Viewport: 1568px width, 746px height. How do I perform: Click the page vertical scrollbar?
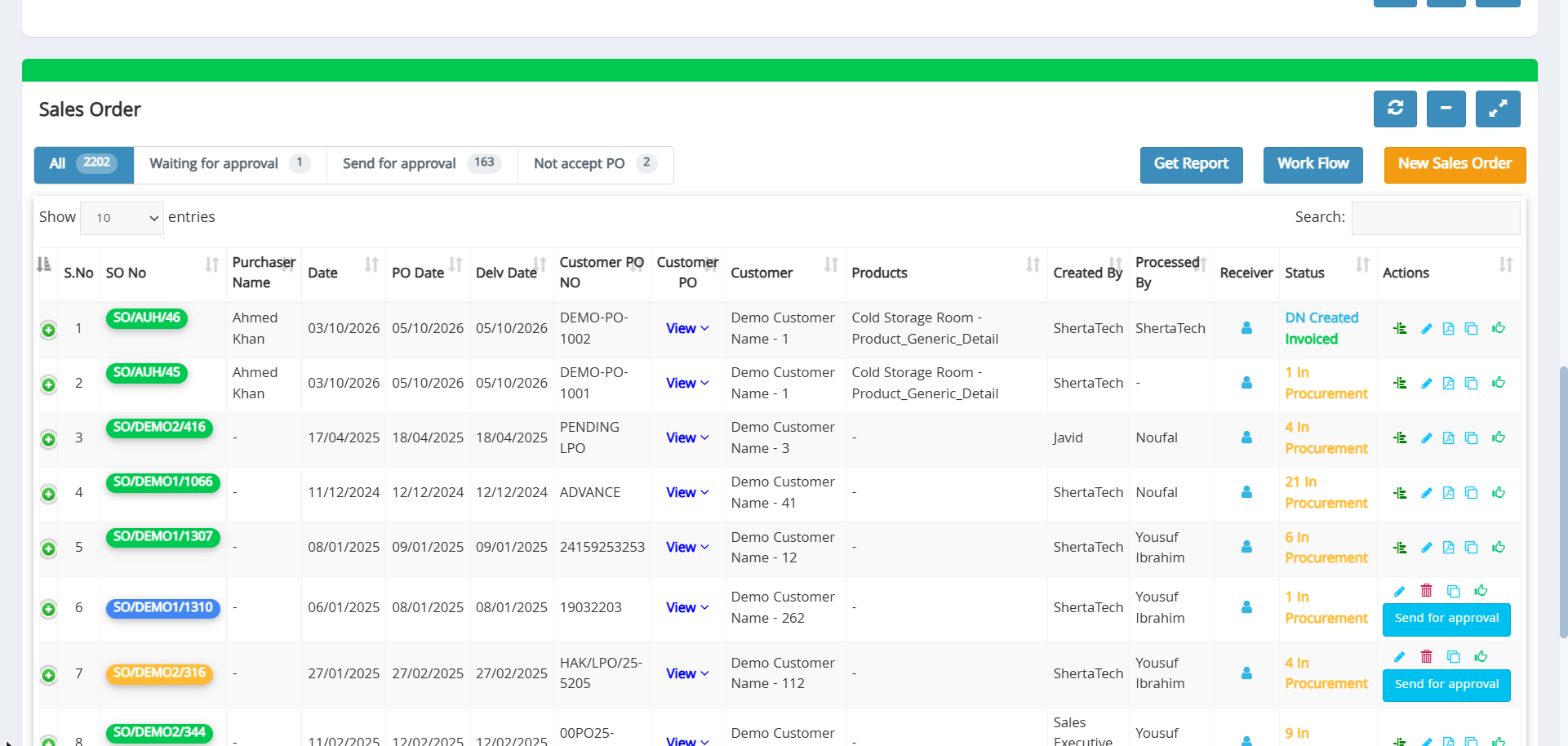click(1563, 503)
